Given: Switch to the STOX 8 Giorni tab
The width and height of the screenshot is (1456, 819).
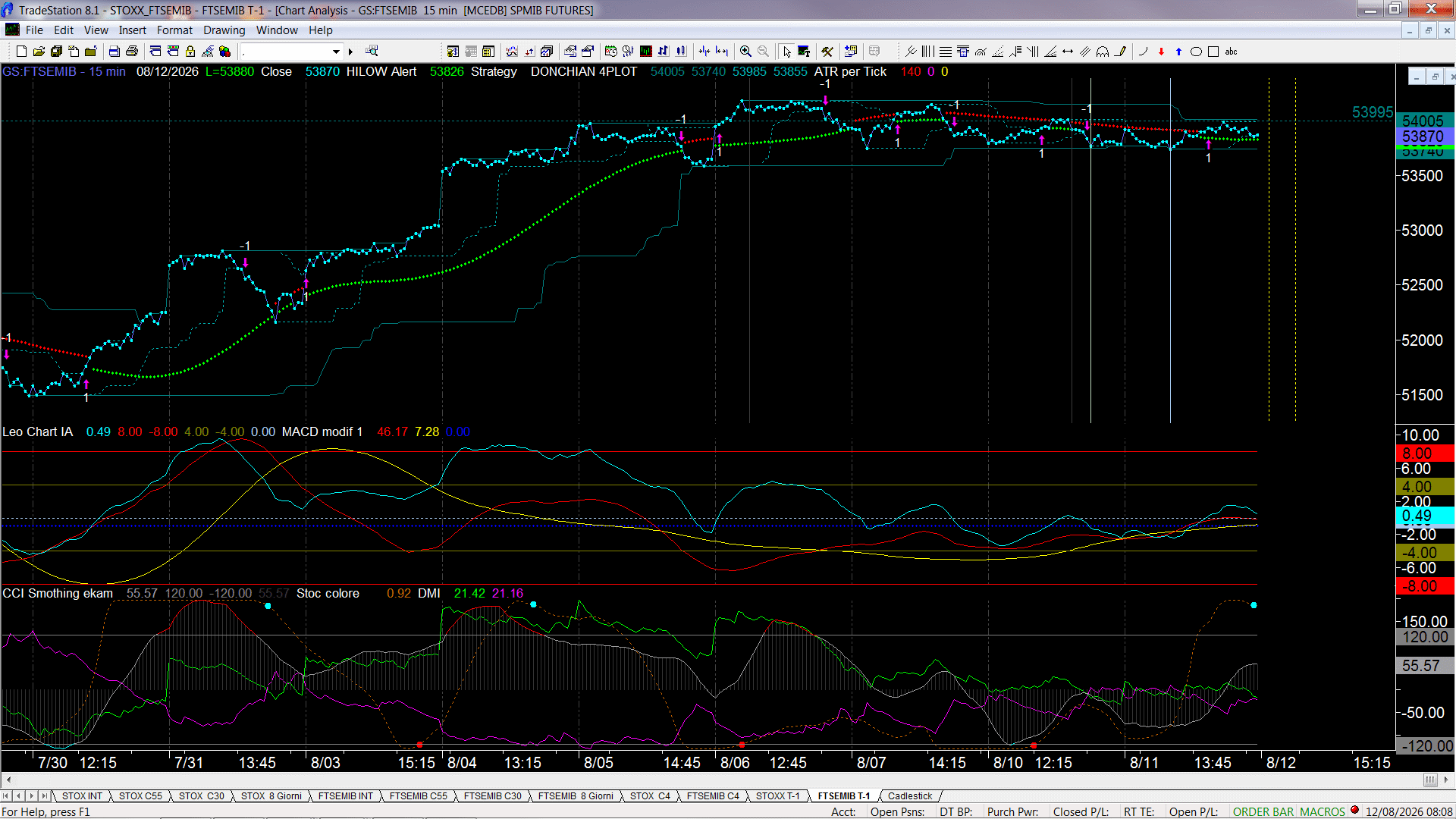Looking at the screenshot, I should [271, 796].
